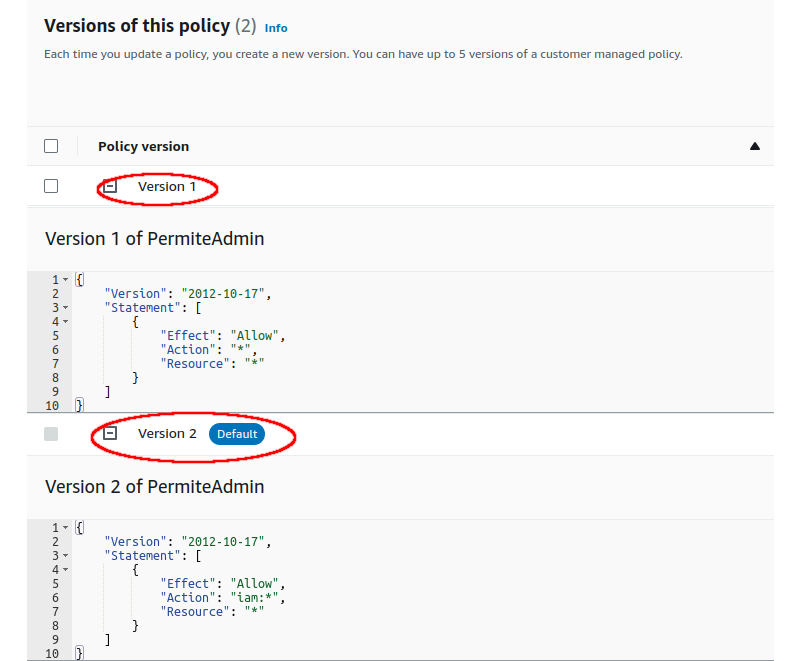Select the Version 1 row label
The image size is (800, 661).
pos(167,186)
